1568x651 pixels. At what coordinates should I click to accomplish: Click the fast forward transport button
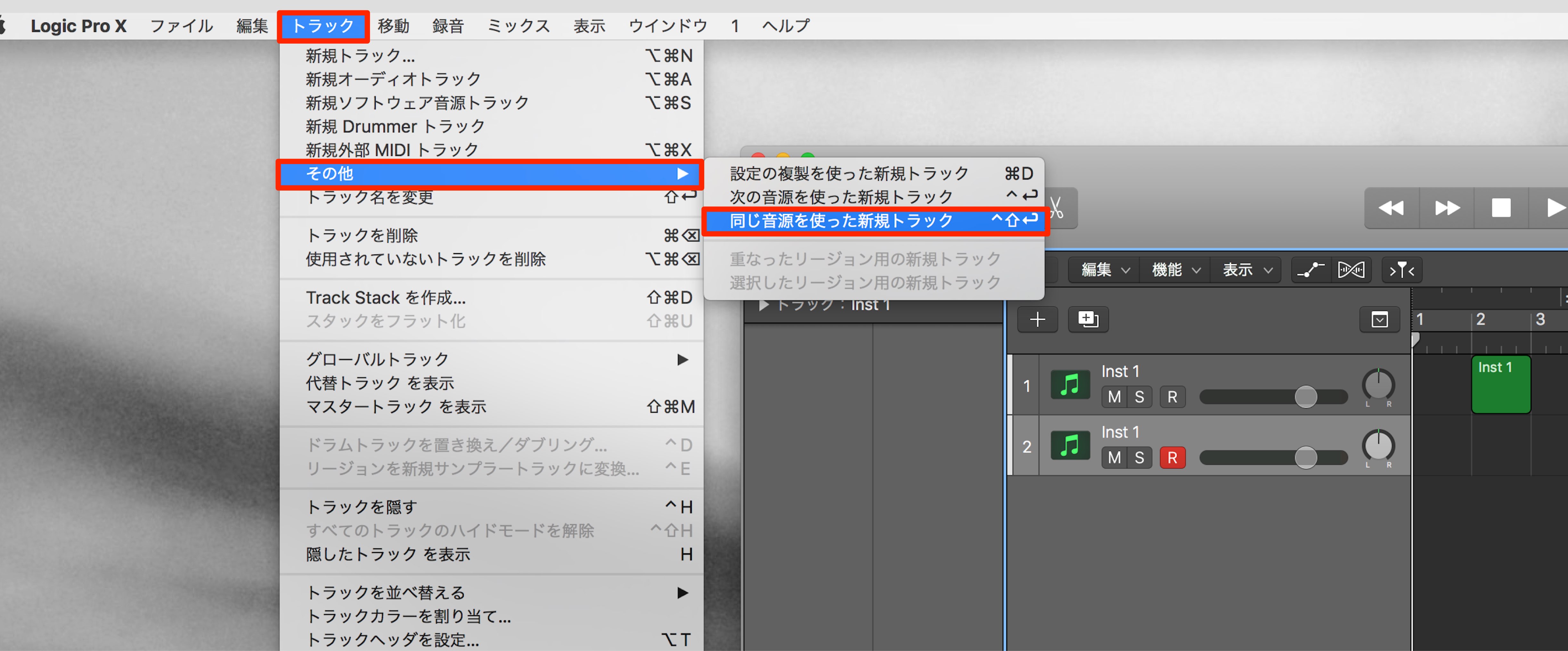click(1447, 208)
